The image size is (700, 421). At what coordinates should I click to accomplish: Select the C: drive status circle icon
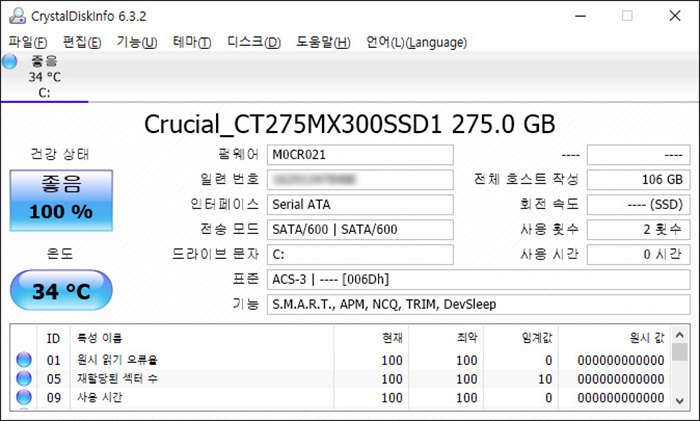pos(10,62)
